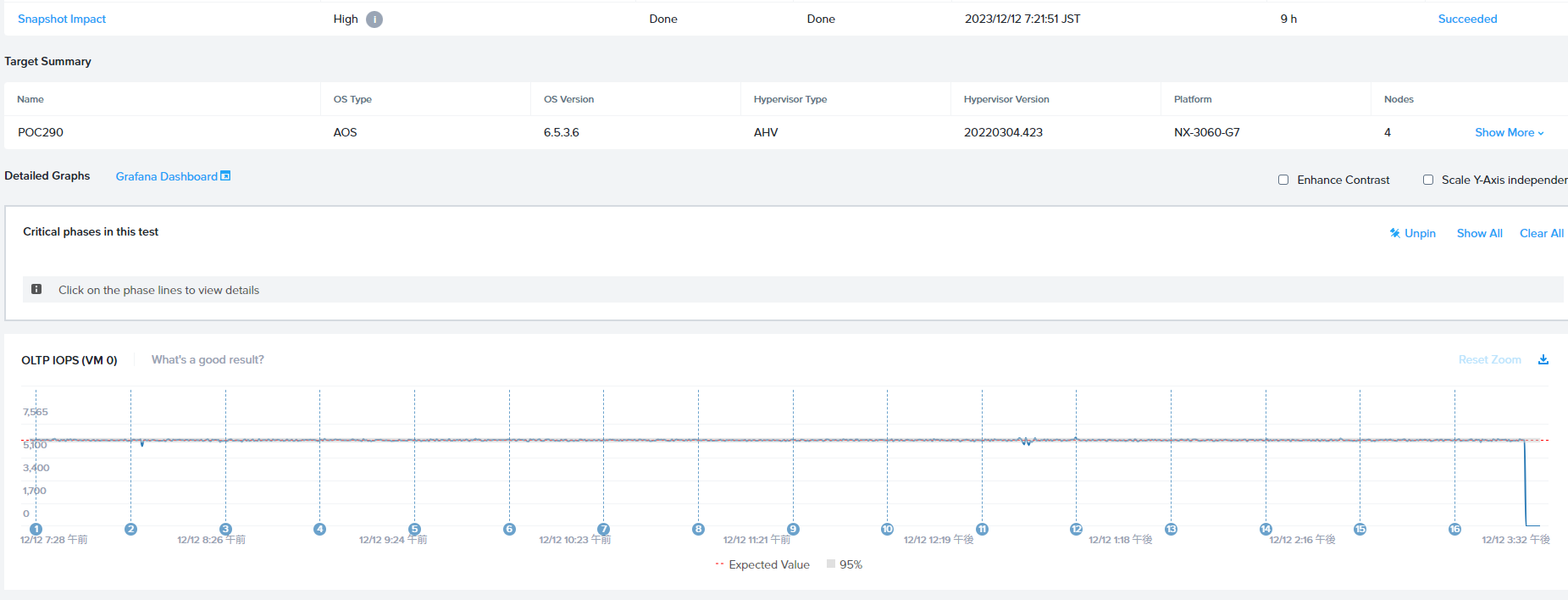Open Grafana Dashboard external link icon

(x=225, y=176)
